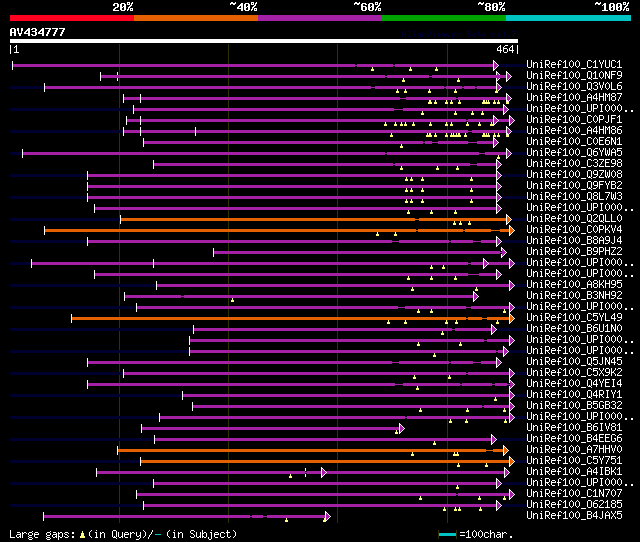The width and height of the screenshot is (640, 542).
Task: Open hit UniRef100_A4HM86
Action: pyautogui.click(x=574, y=131)
